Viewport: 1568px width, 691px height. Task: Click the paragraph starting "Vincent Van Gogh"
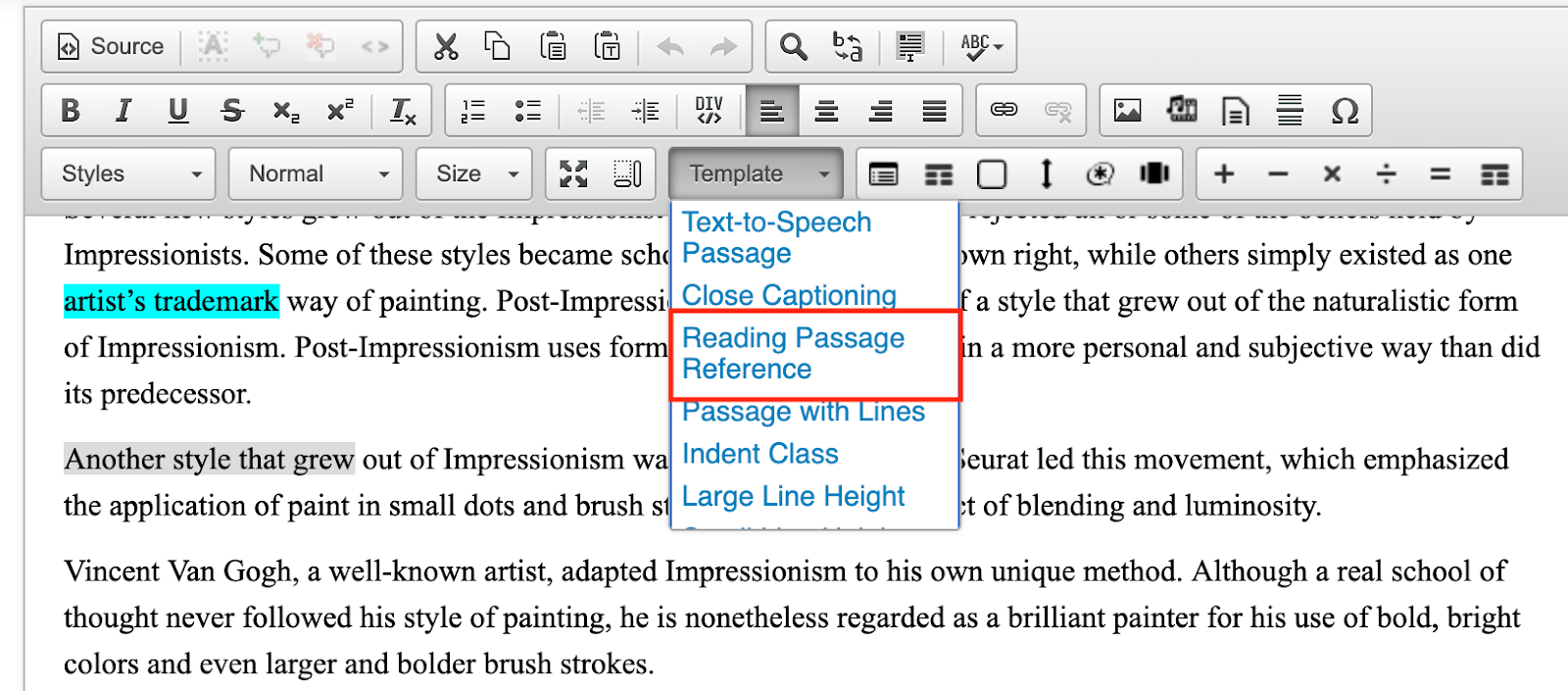tap(792, 617)
